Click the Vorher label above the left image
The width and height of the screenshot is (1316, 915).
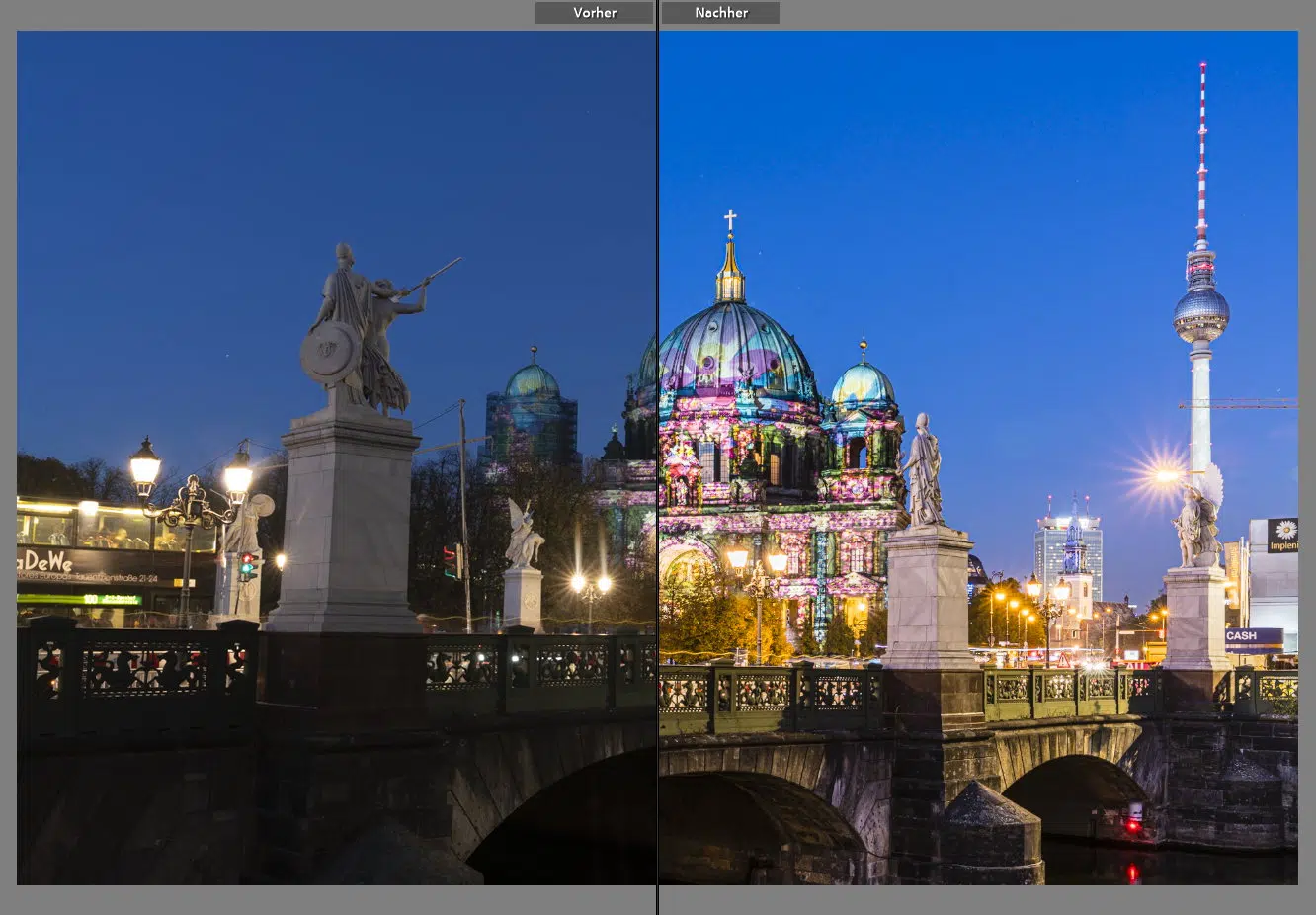point(594,13)
